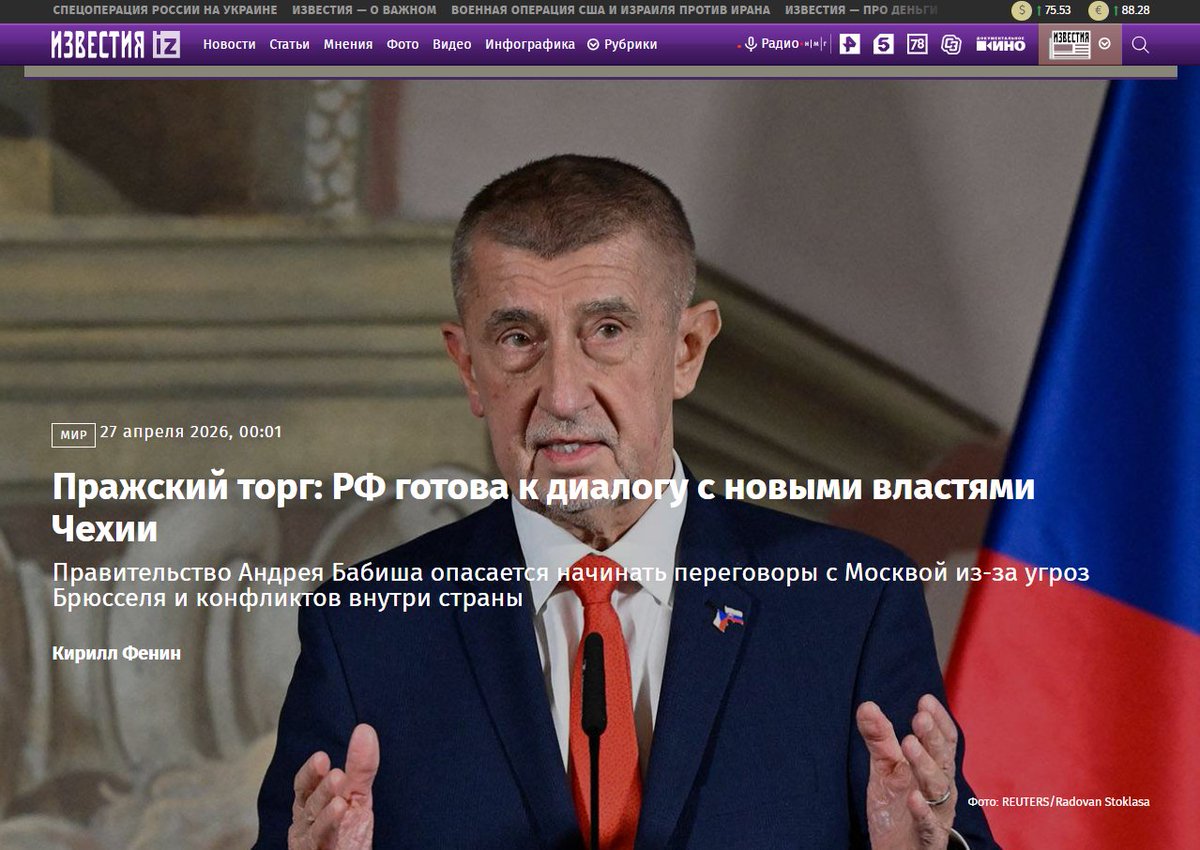This screenshot has width=1200, height=850.
Task: Open Известия — о важном topic link
Action: click(x=364, y=10)
